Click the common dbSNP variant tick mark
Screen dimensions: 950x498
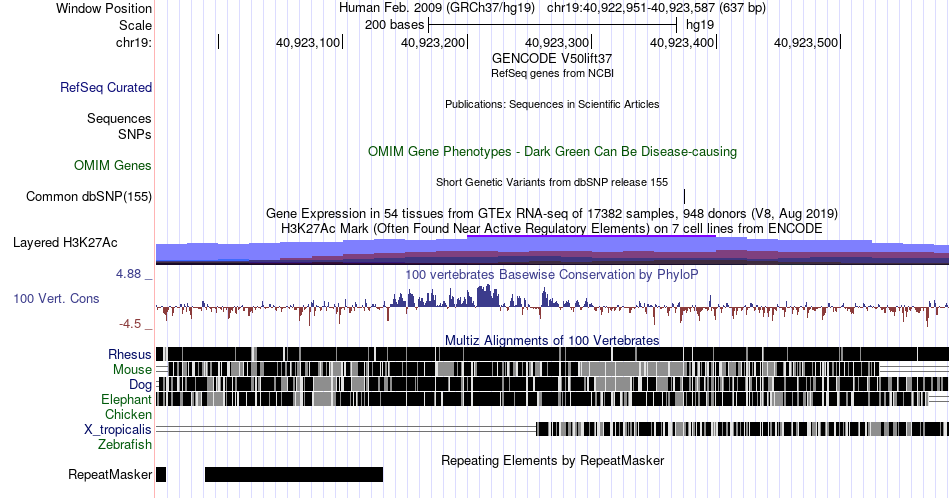(685, 196)
